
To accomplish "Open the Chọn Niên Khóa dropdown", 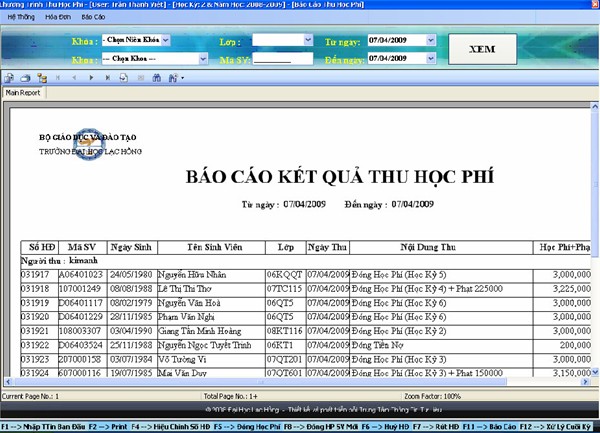I will (164, 42).
